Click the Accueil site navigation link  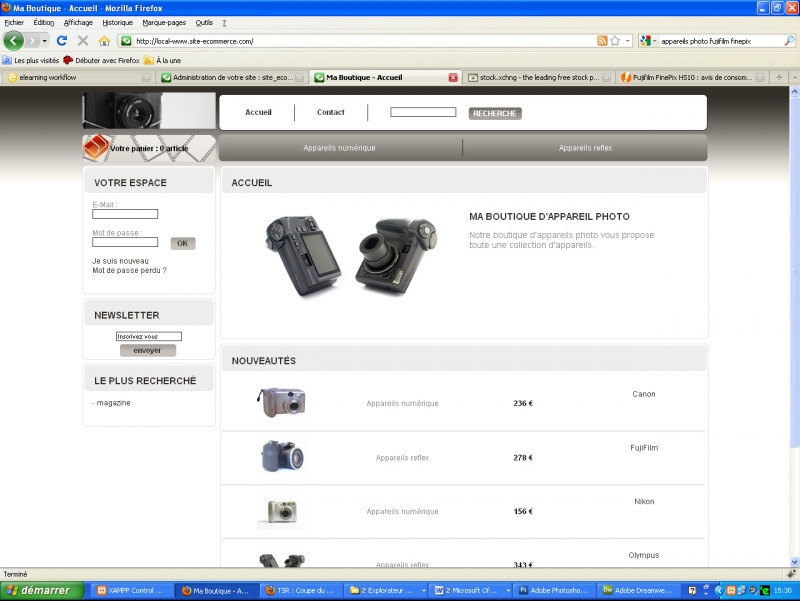tap(258, 112)
